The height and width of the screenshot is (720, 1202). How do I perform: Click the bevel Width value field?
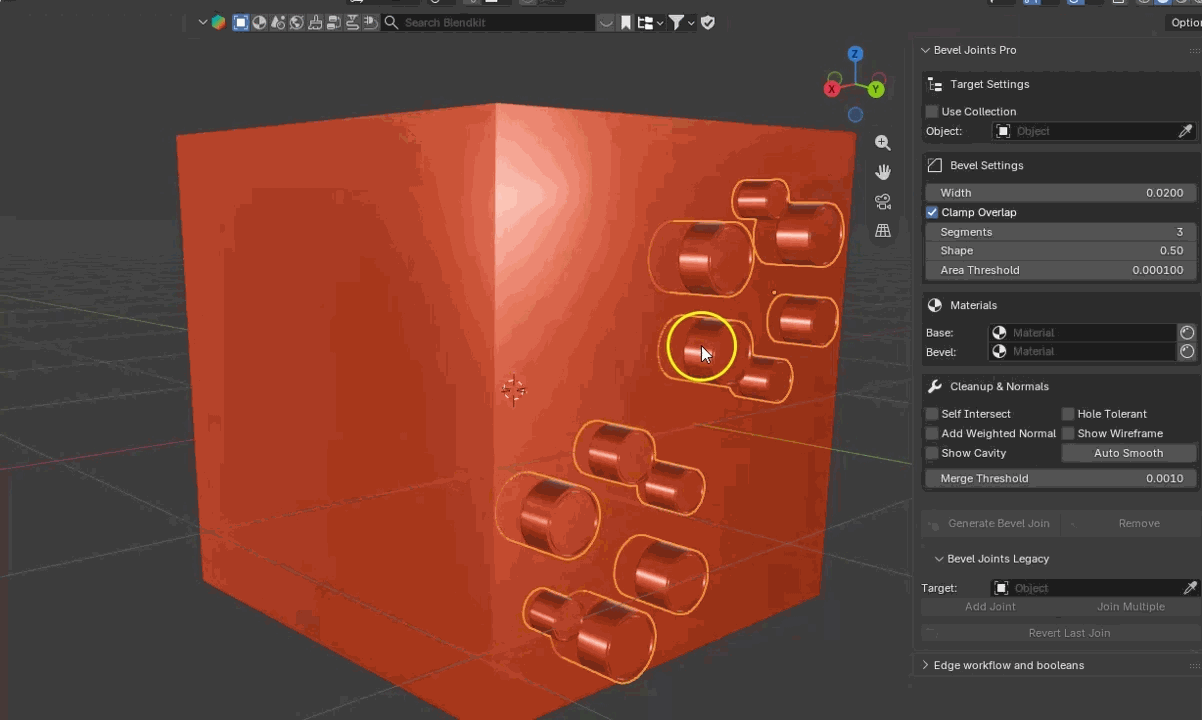click(x=1060, y=193)
